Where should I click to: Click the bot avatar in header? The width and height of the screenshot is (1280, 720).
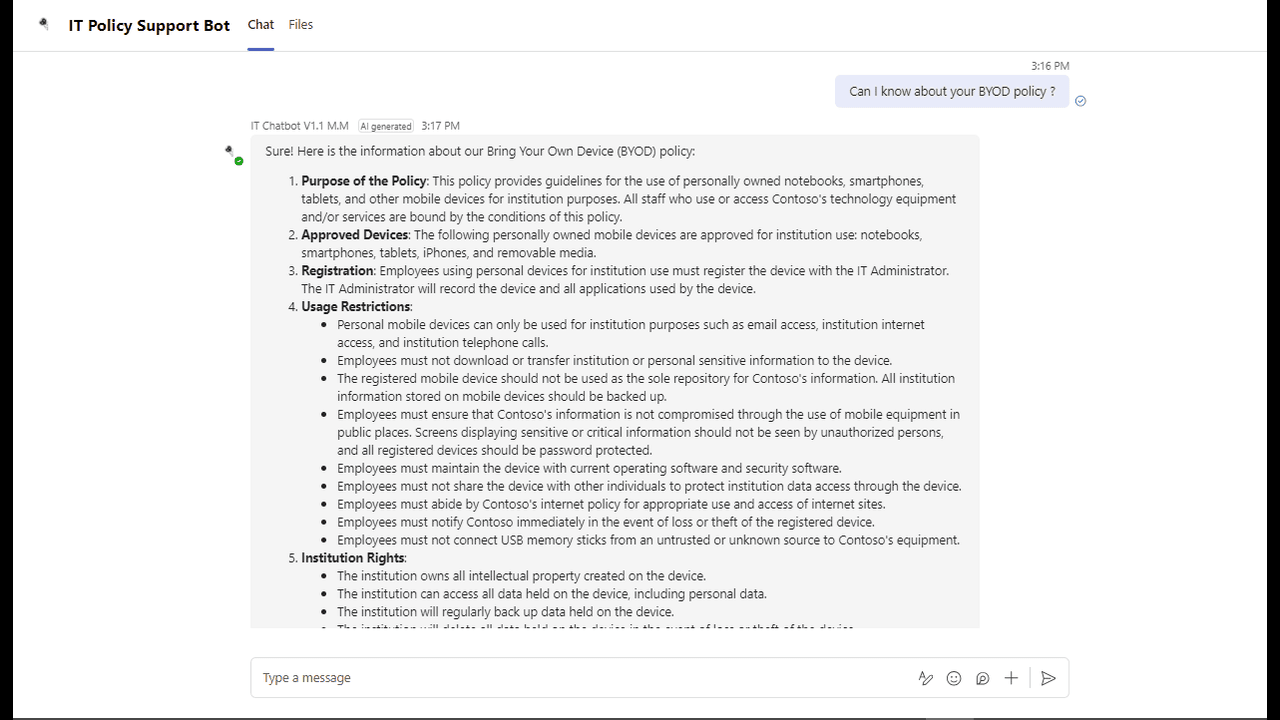44,25
